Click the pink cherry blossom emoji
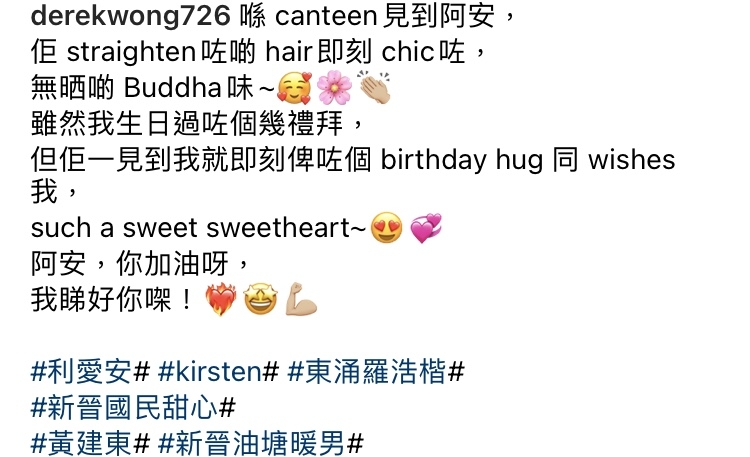This screenshot has height=457, width=750. (x=334, y=88)
